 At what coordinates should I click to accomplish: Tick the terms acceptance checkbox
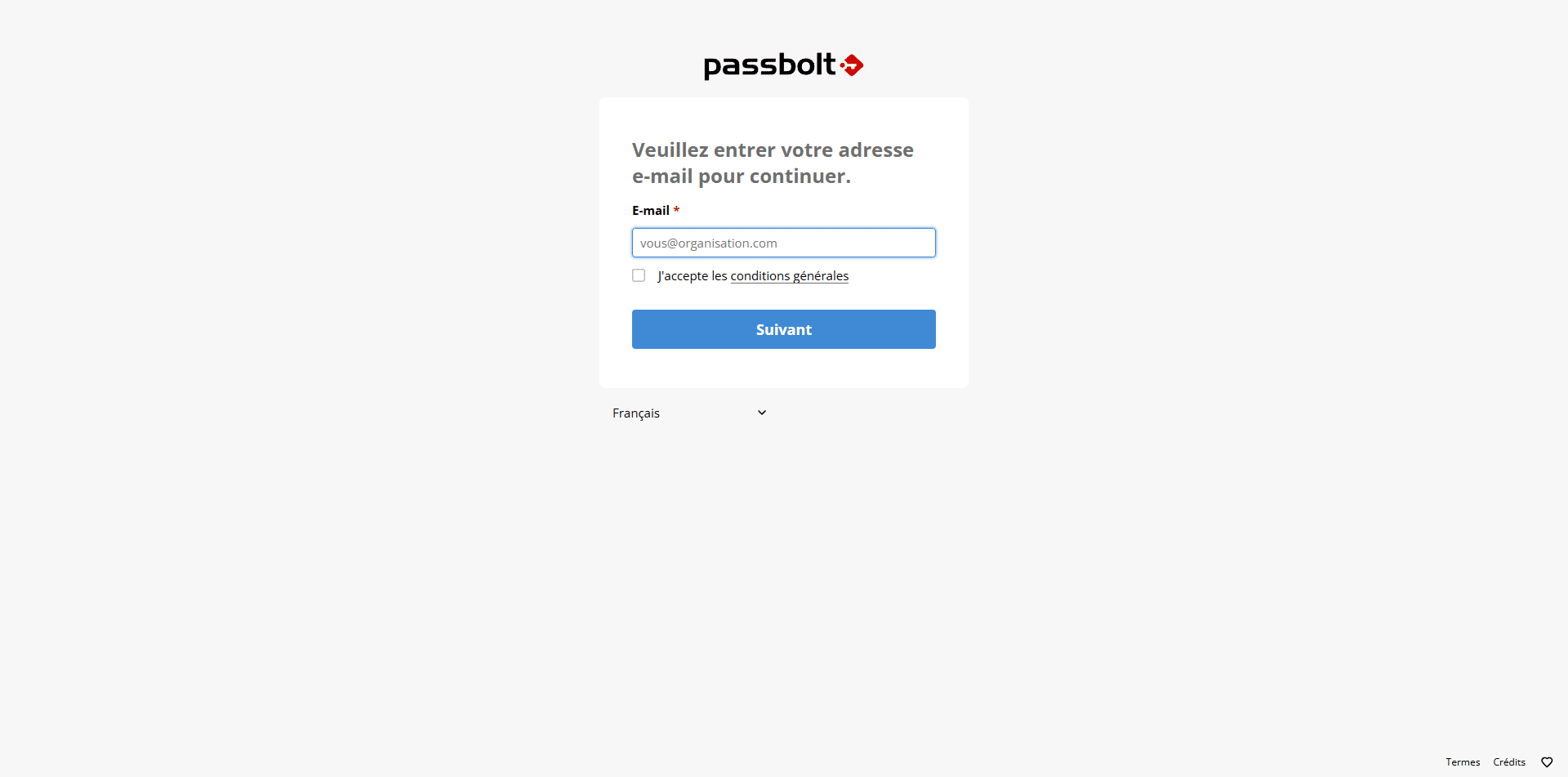click(x=639, y=275)
